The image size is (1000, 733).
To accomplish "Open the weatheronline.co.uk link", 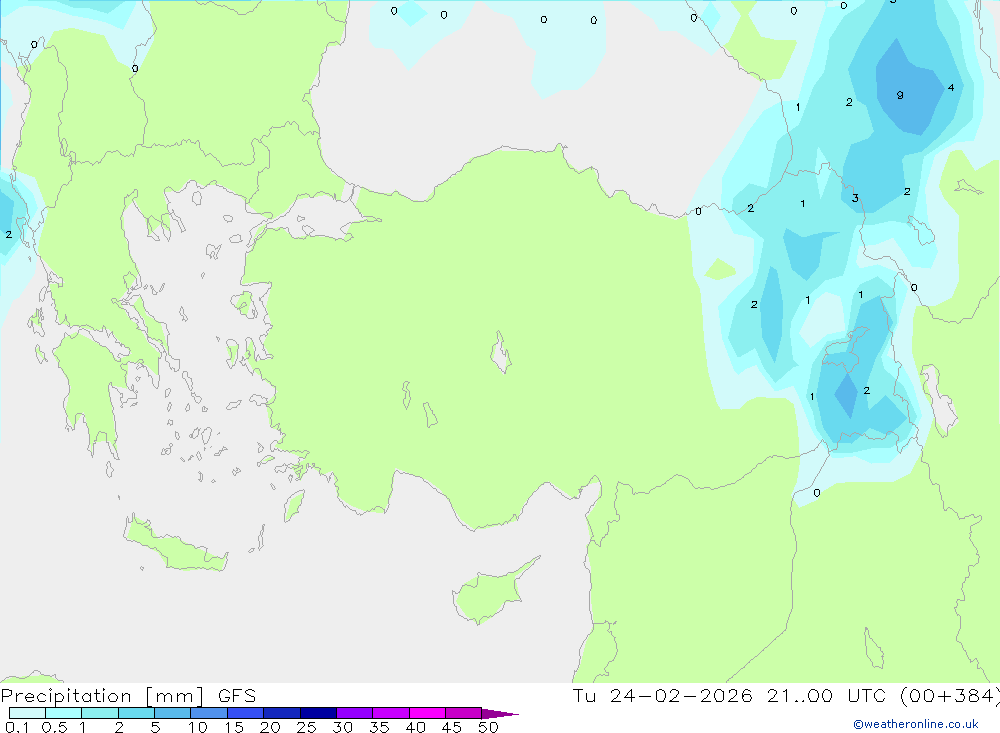I will tap(916, 724).
